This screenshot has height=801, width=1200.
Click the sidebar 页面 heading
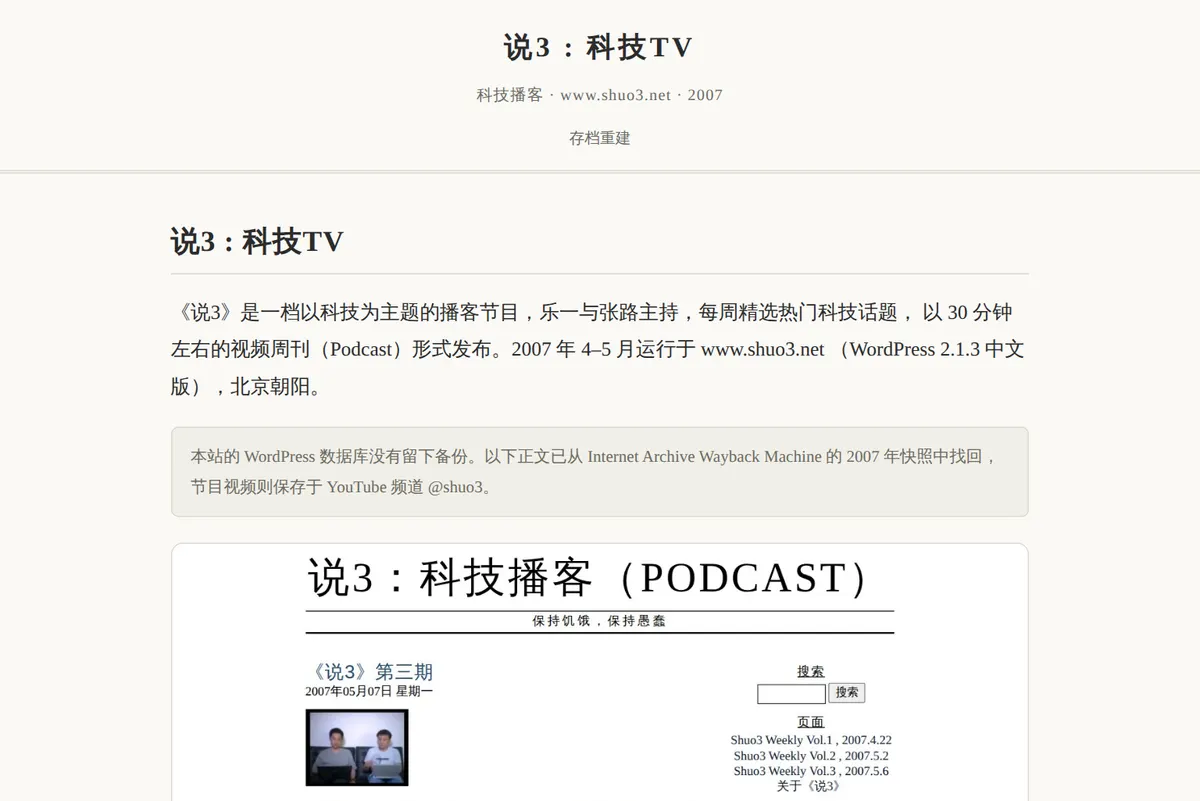click(x=811, y=722)
